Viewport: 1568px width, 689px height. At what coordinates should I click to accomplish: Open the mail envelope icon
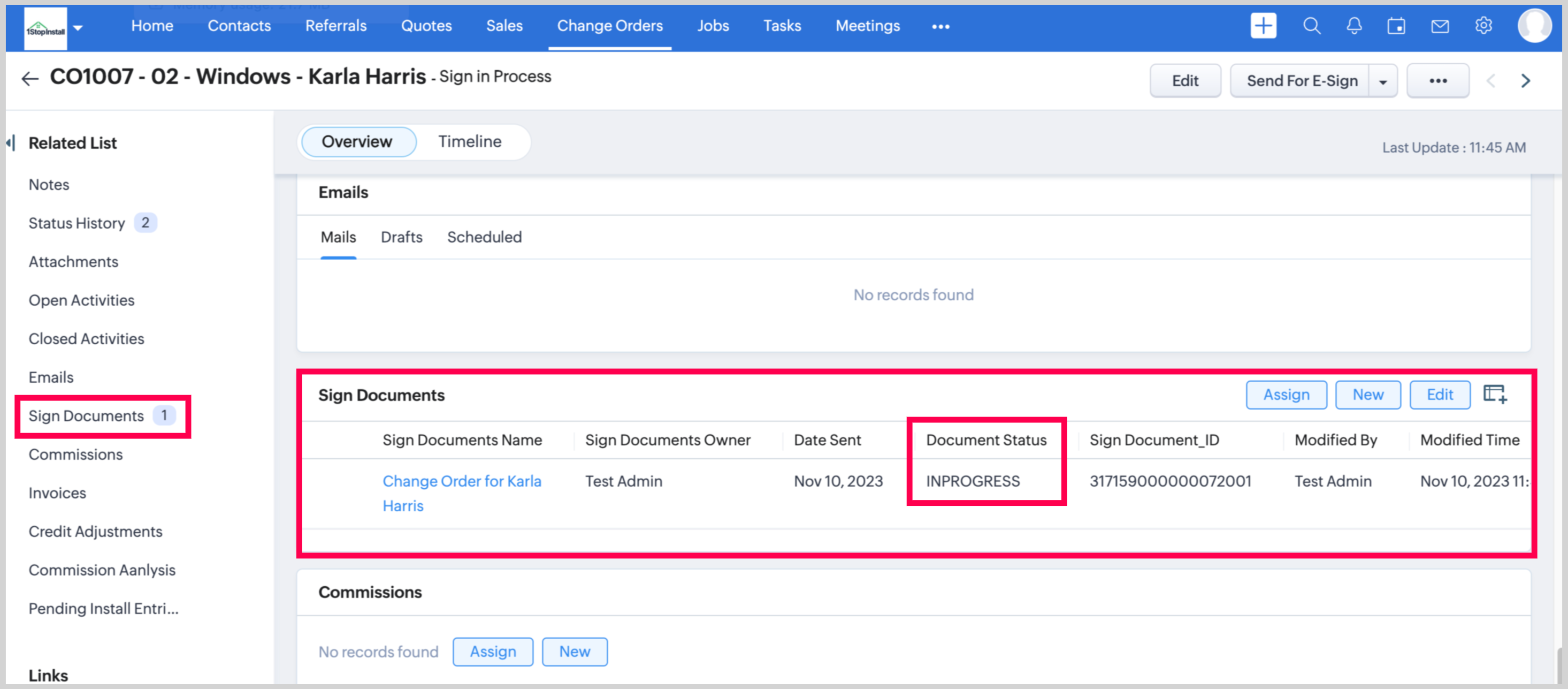click(x=1440, y=26)
